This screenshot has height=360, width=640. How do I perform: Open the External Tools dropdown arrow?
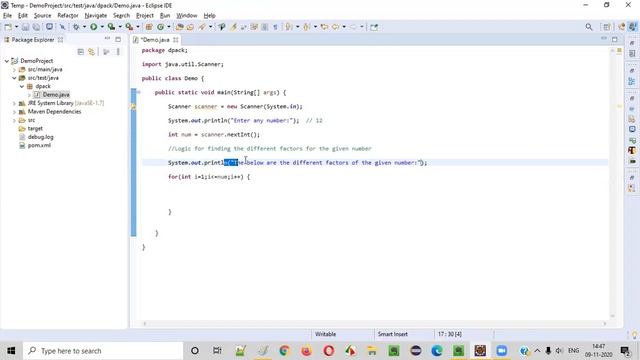tap(138, 27)
